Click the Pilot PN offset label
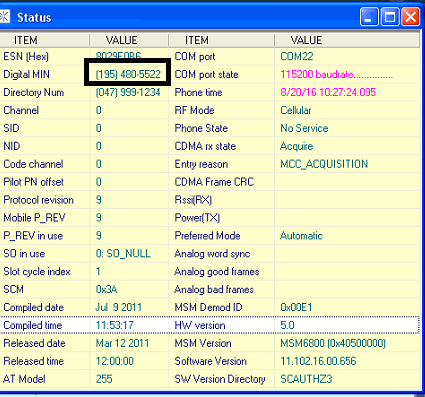425x397 pixels. pos(33,182)
